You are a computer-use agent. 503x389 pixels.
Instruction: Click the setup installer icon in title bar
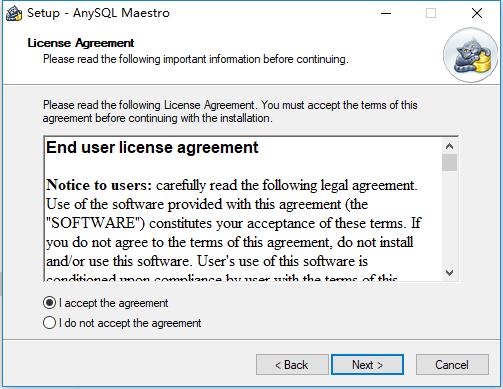point(14,13)
